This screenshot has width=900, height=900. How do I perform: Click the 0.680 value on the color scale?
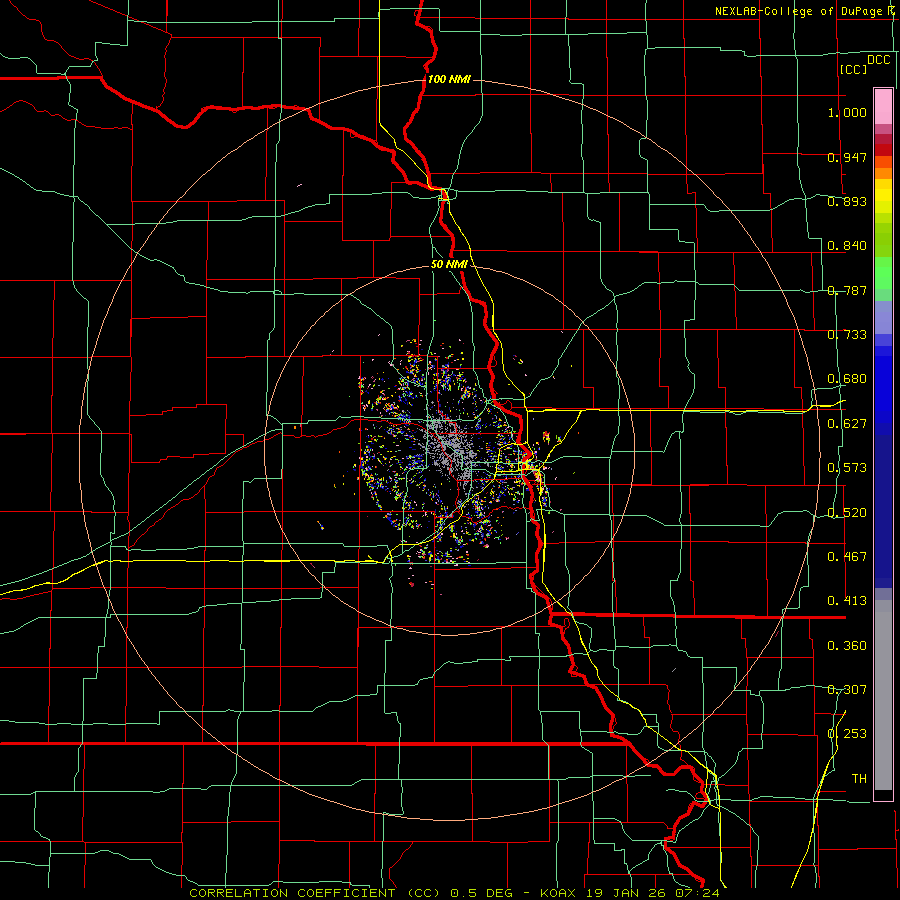pyautogui.click(x=847, y=379)
